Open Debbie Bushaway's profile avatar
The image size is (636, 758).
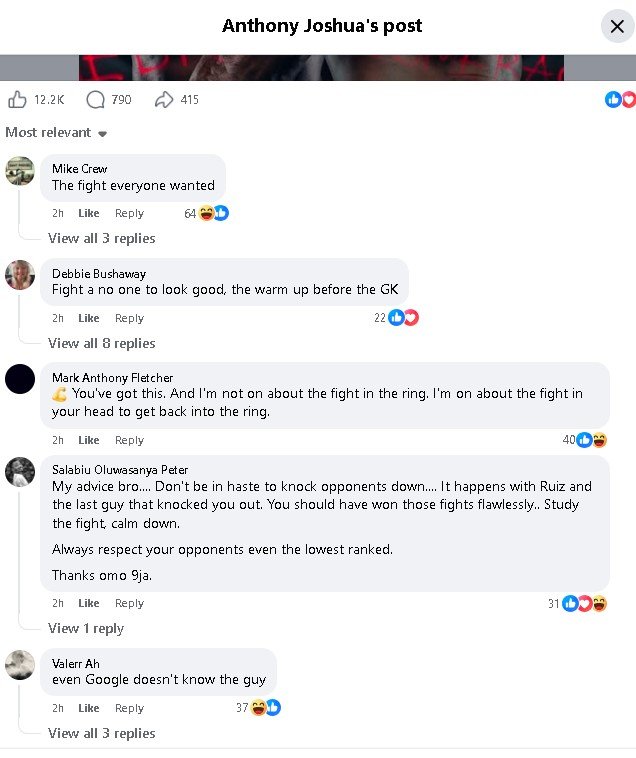tap(20, 275)
